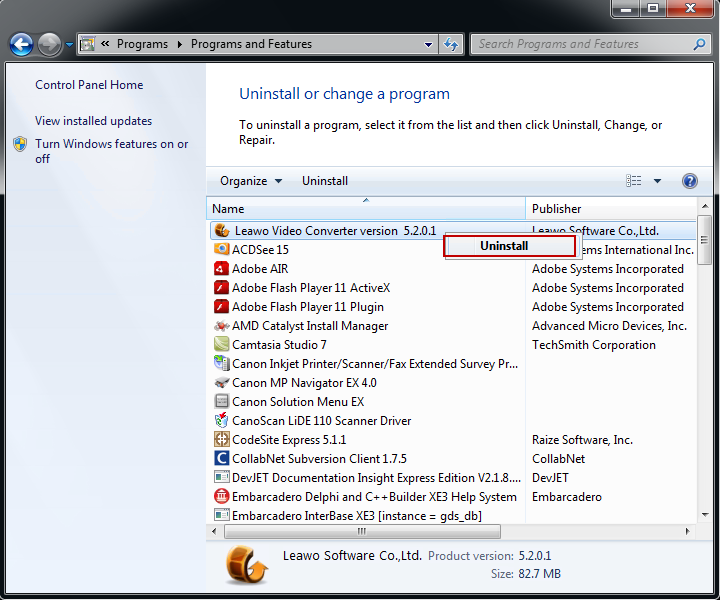
Task: Click the search magnifier icon
Action: pyautogui.click(x=699, y=44)
